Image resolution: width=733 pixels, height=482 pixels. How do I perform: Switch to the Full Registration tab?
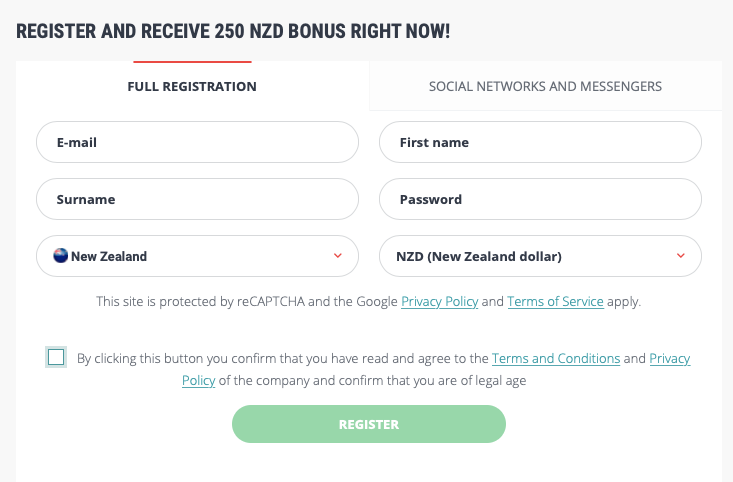[192, 86]
